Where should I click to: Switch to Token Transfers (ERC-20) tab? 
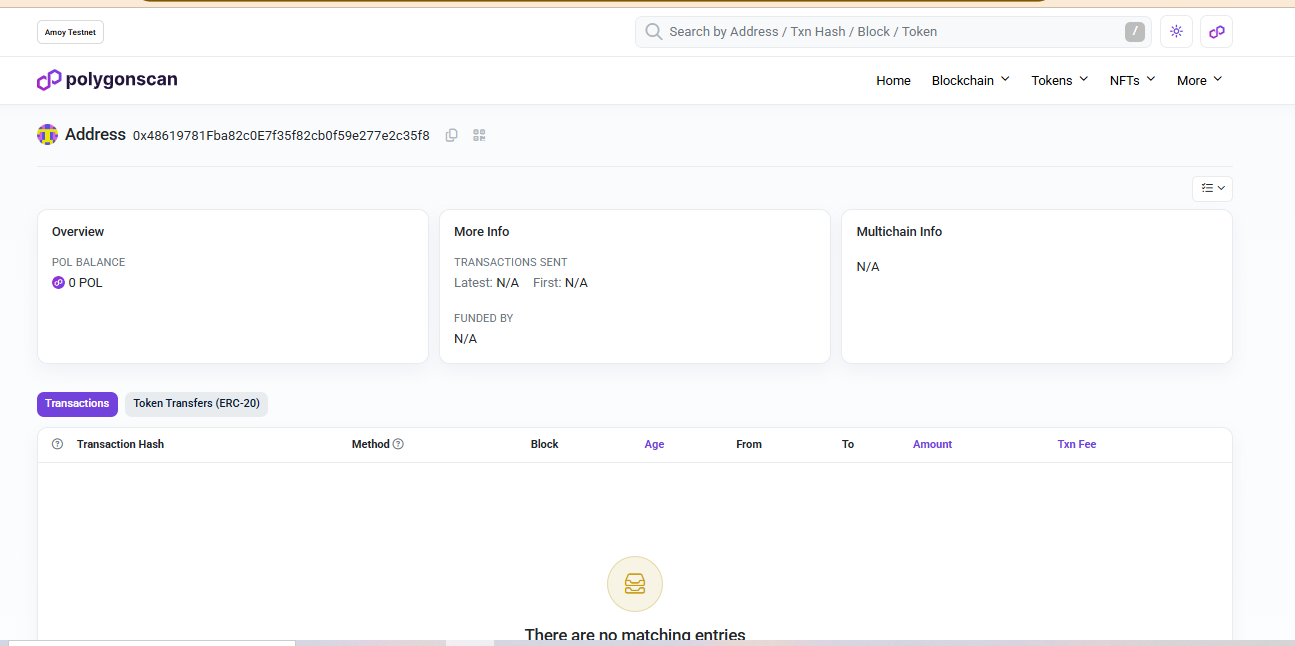point(196,404)
